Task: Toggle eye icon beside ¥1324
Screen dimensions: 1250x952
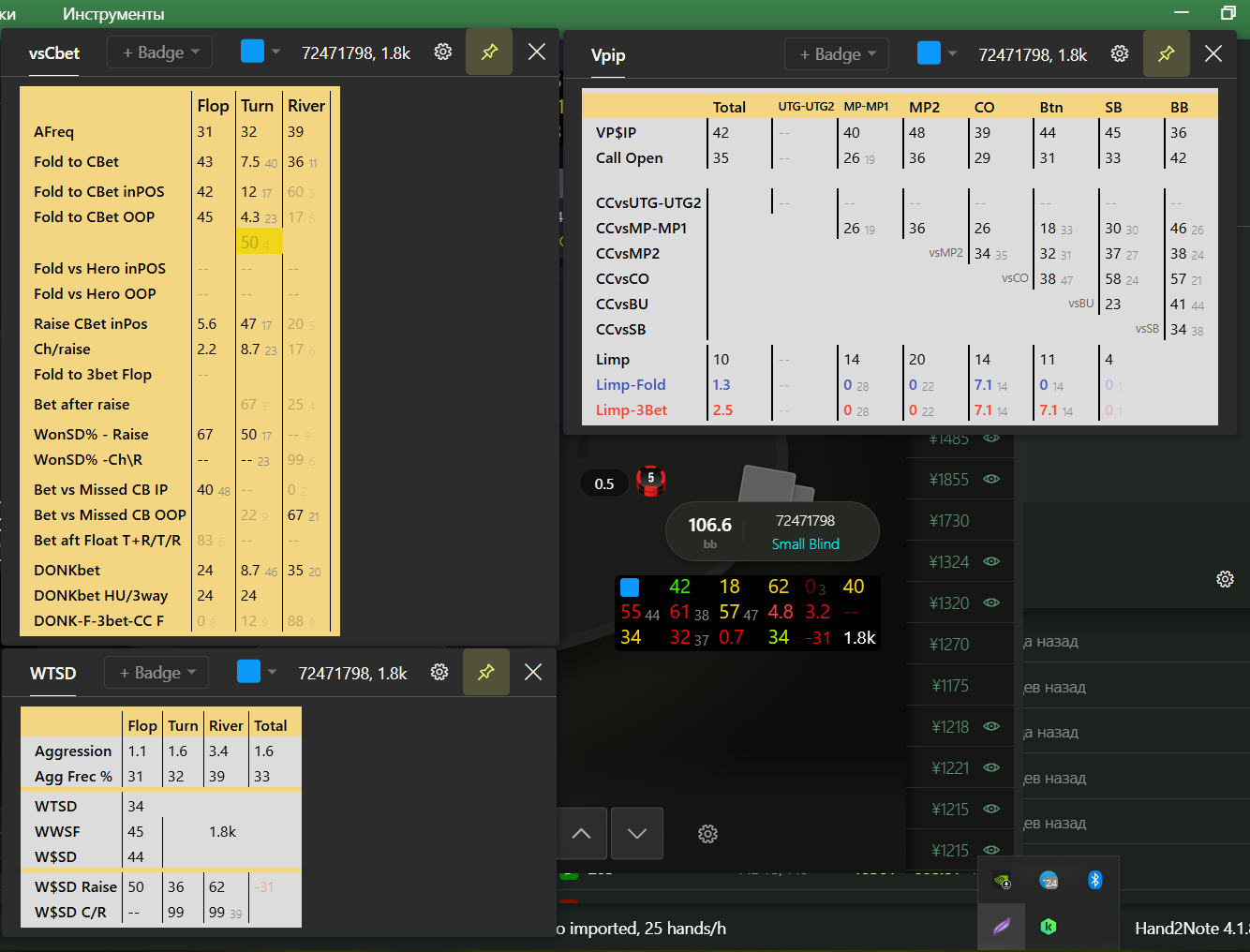Action: 991,561
